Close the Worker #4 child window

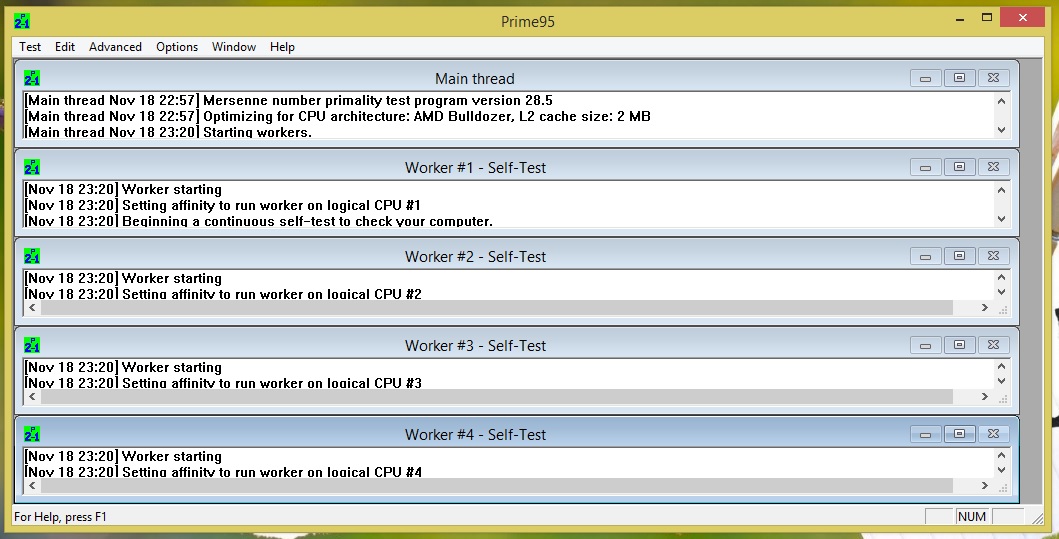click(x=993, y=434)
